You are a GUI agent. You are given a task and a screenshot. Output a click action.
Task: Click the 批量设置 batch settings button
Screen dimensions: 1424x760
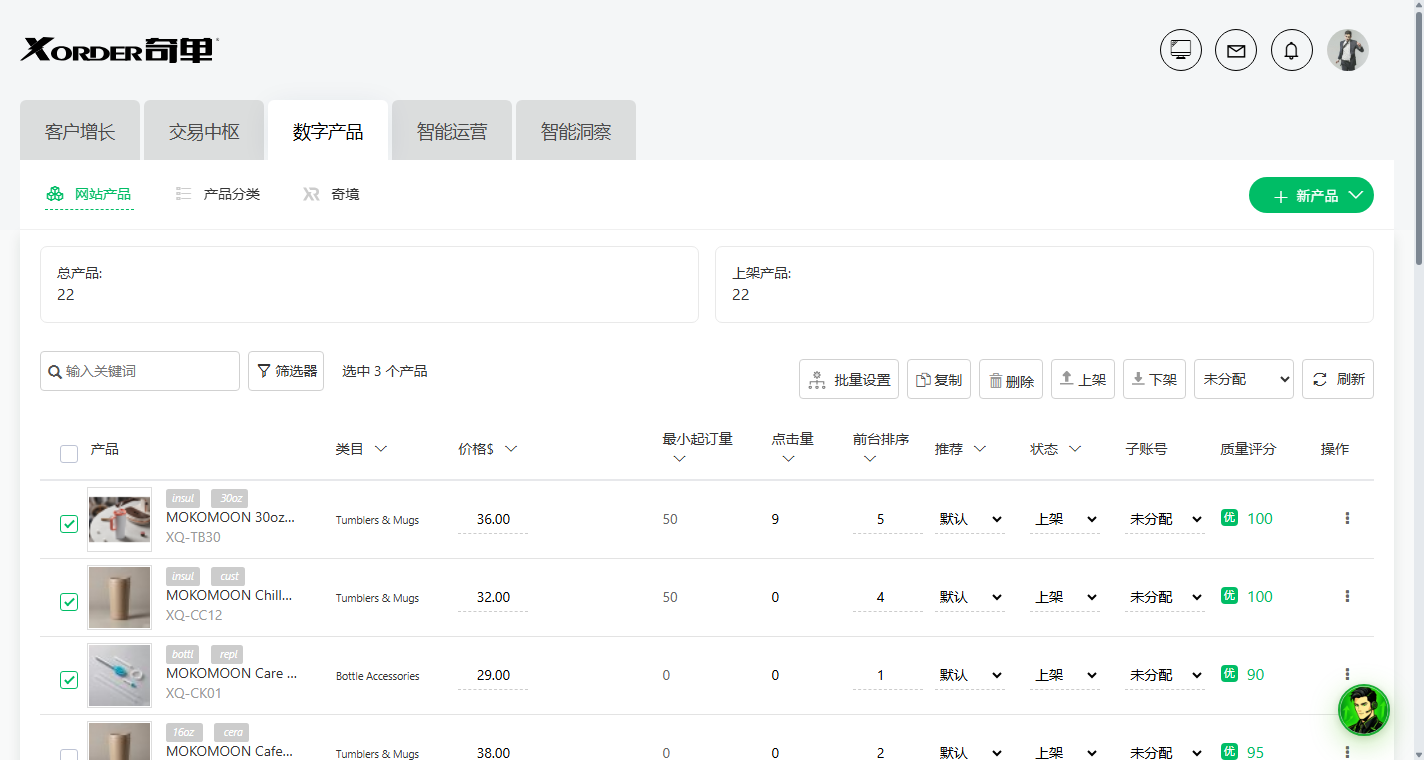[849, 379]
